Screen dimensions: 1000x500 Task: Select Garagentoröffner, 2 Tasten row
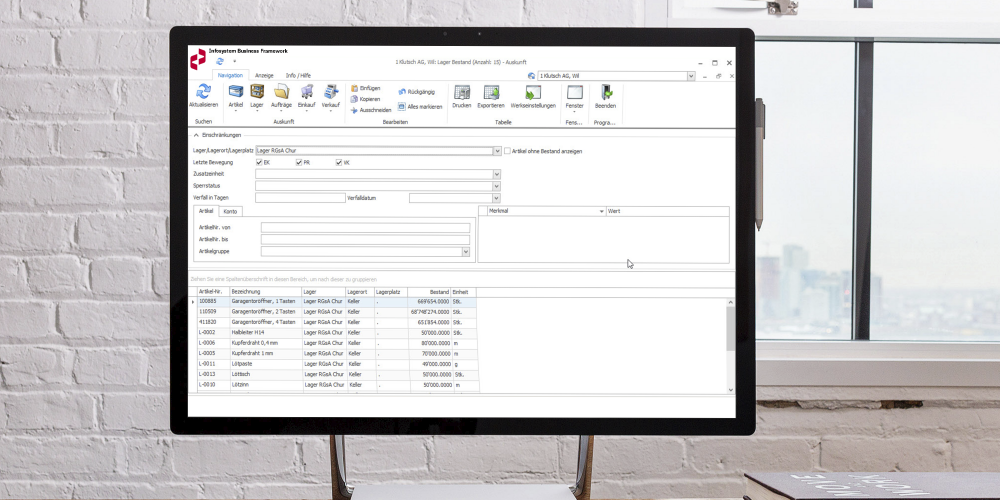coord(336,312)
